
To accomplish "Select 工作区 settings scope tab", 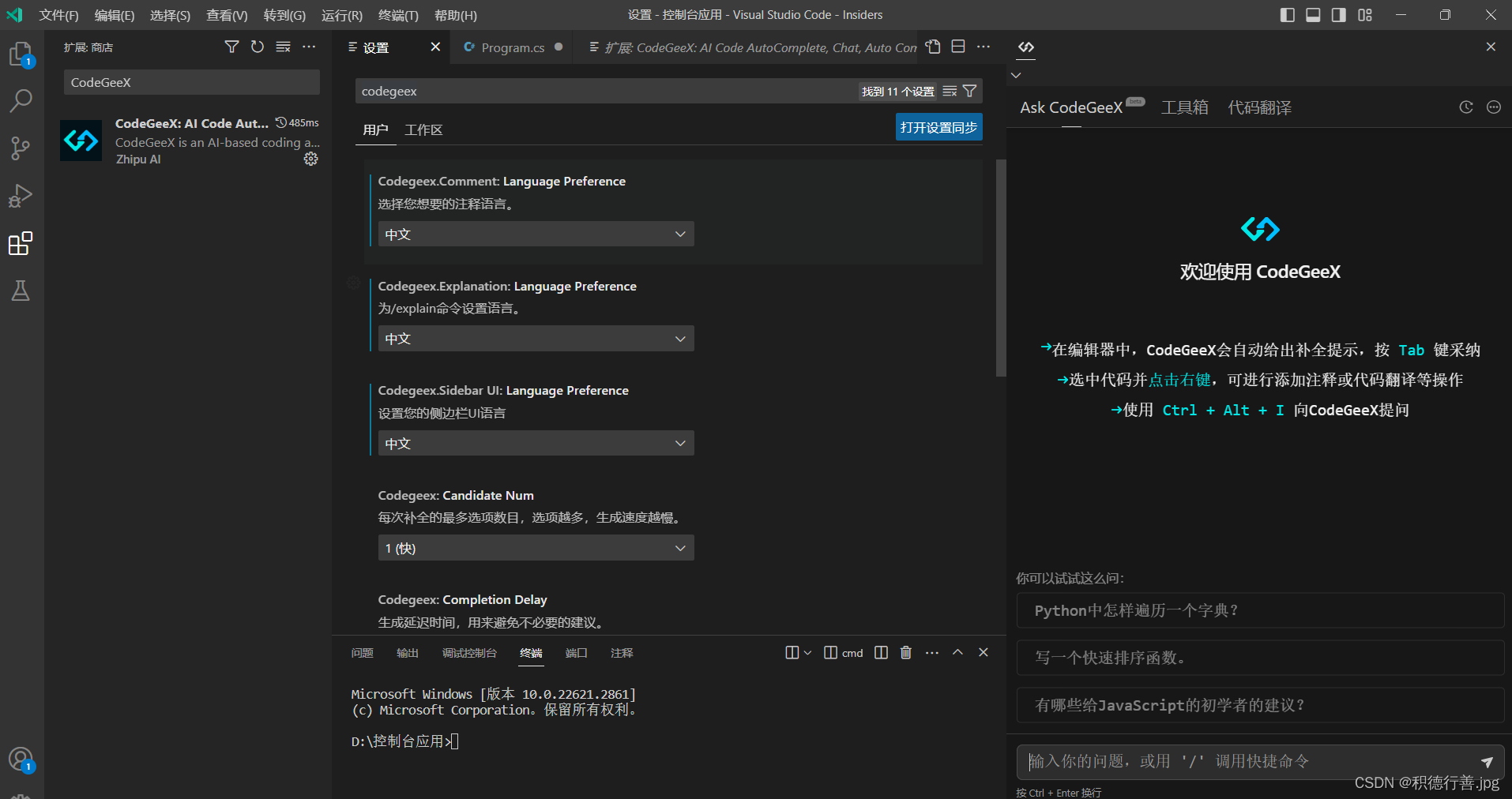I will (x=423, y=129).
